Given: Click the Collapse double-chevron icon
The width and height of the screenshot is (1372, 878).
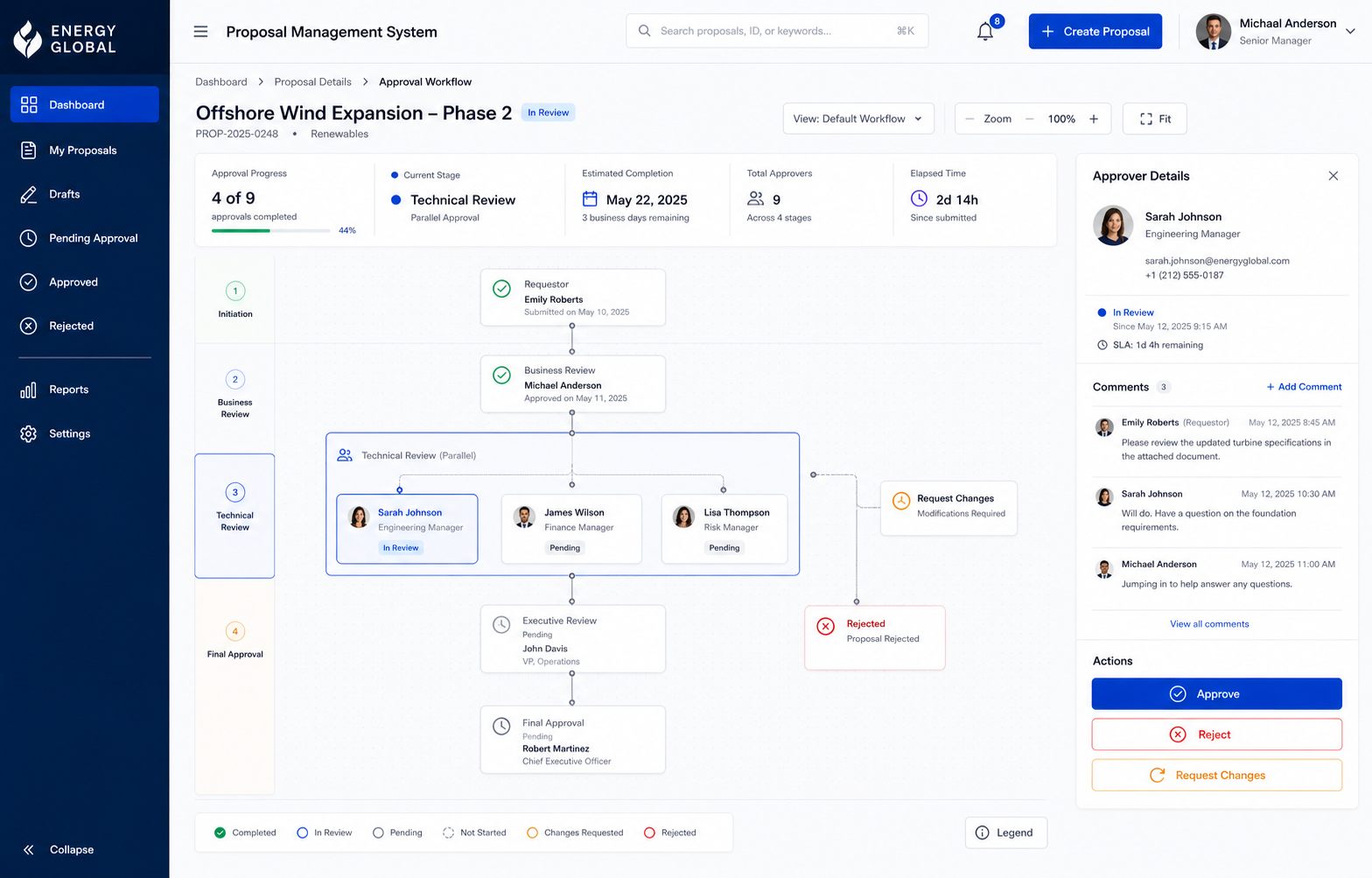Looking at the screenshot, I should click(x=29, y=849).
